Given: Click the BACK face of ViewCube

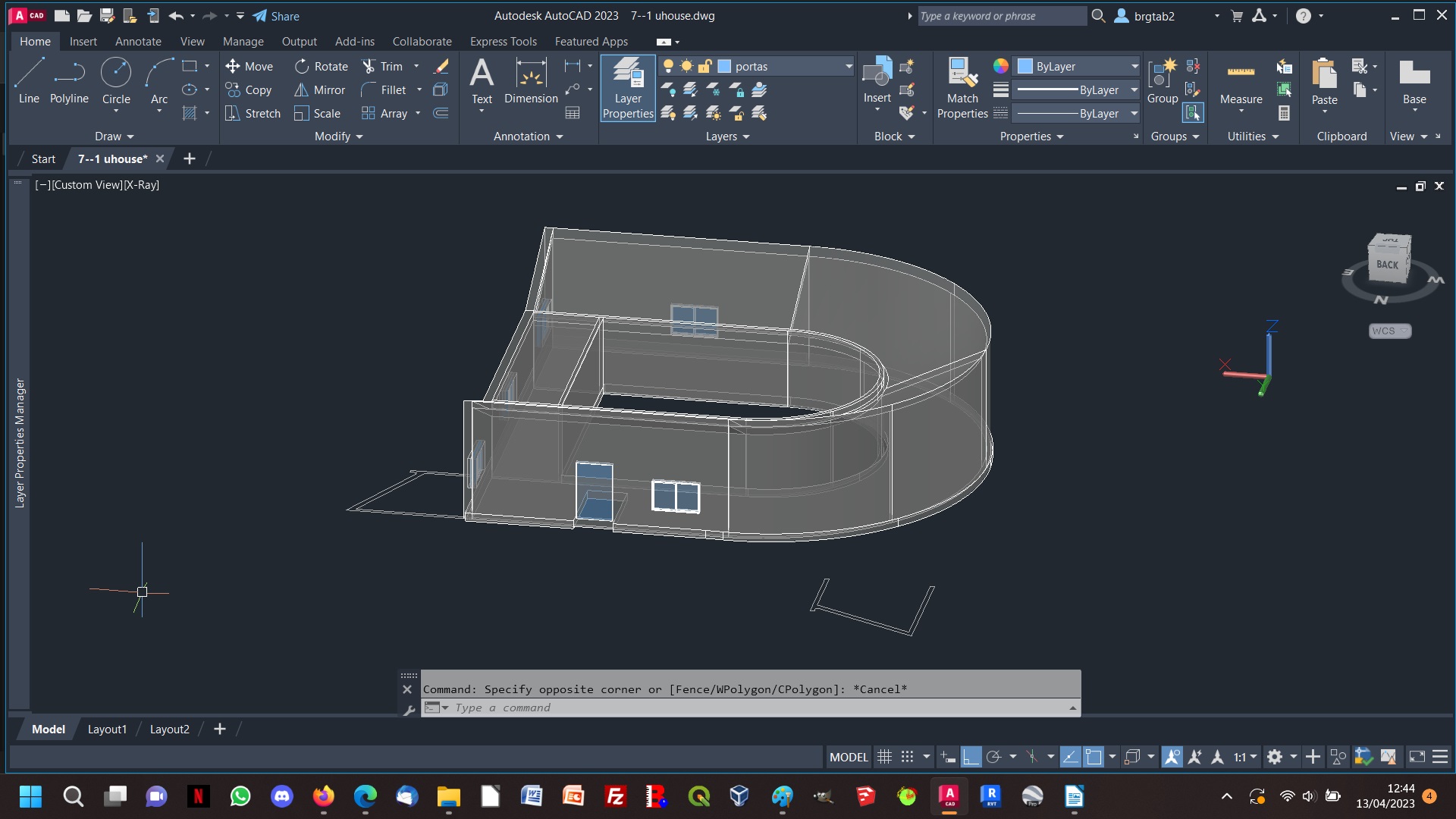Looking at the screenshot, I should [x=1388, y=265].
